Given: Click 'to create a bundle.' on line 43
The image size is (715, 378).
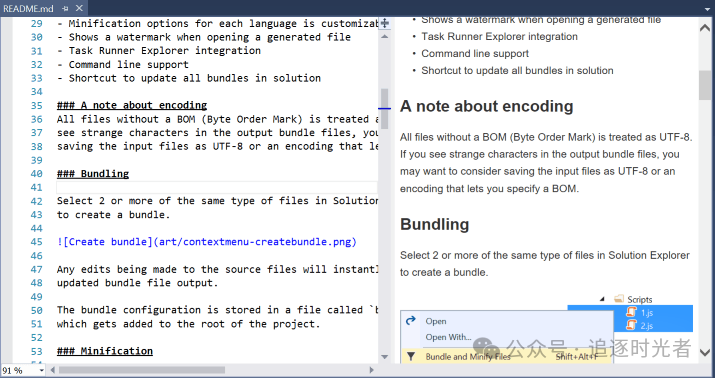Looking at the screenshot, I should pos(114,215).
